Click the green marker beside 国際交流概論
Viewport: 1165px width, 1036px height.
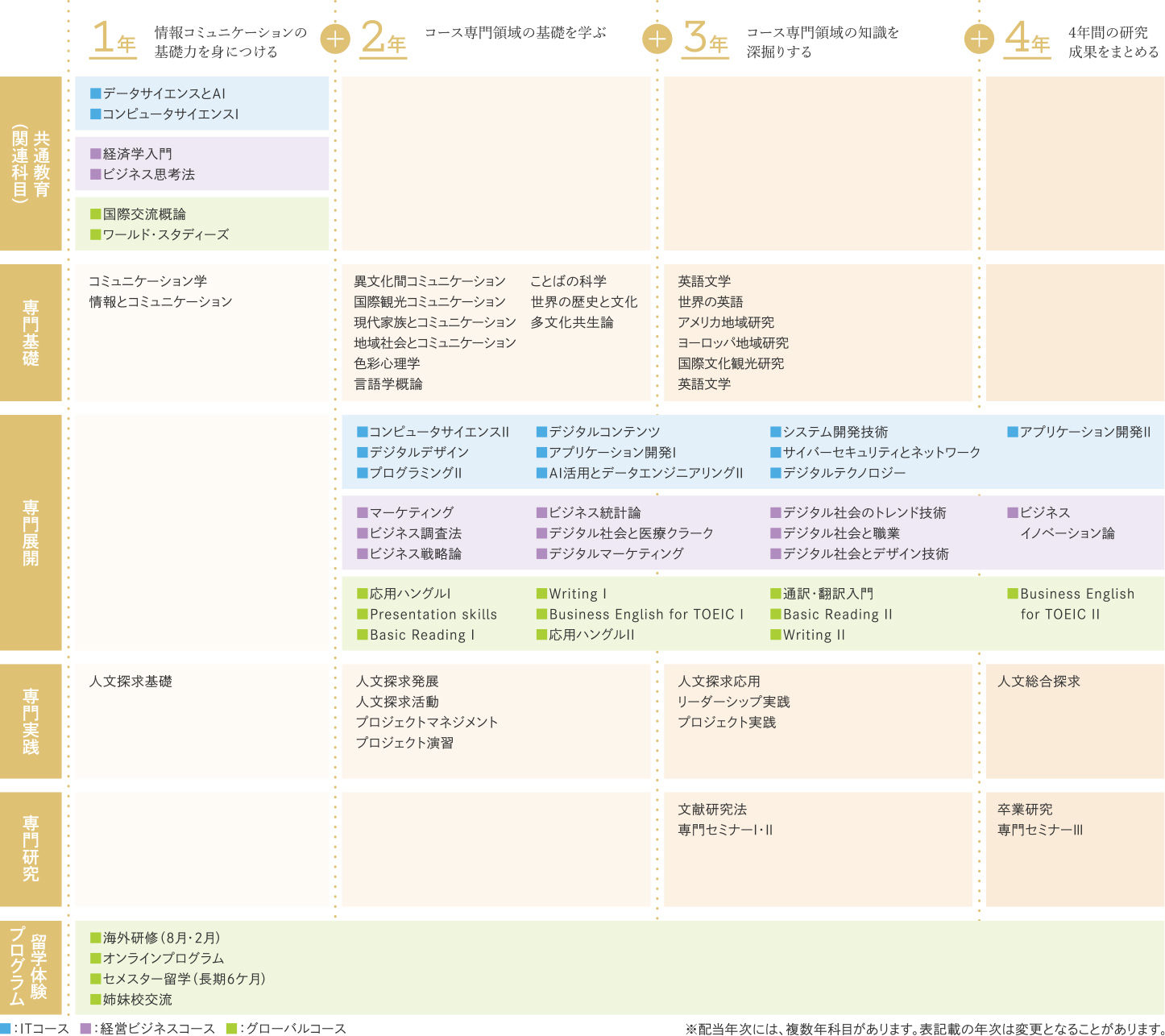pyautogui.click(x=96, y=214)
